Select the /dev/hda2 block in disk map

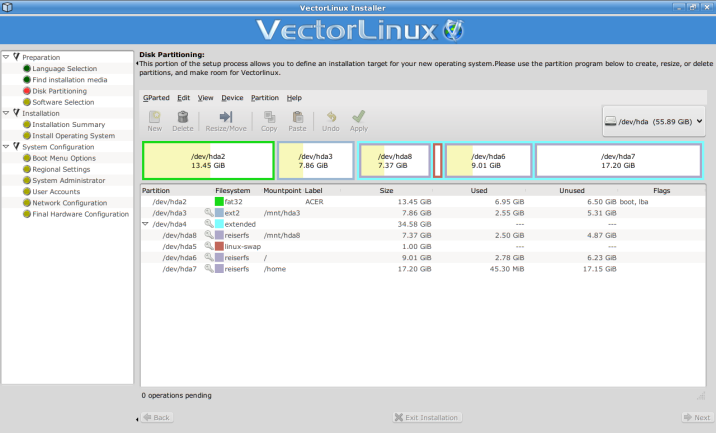(208, 161)
